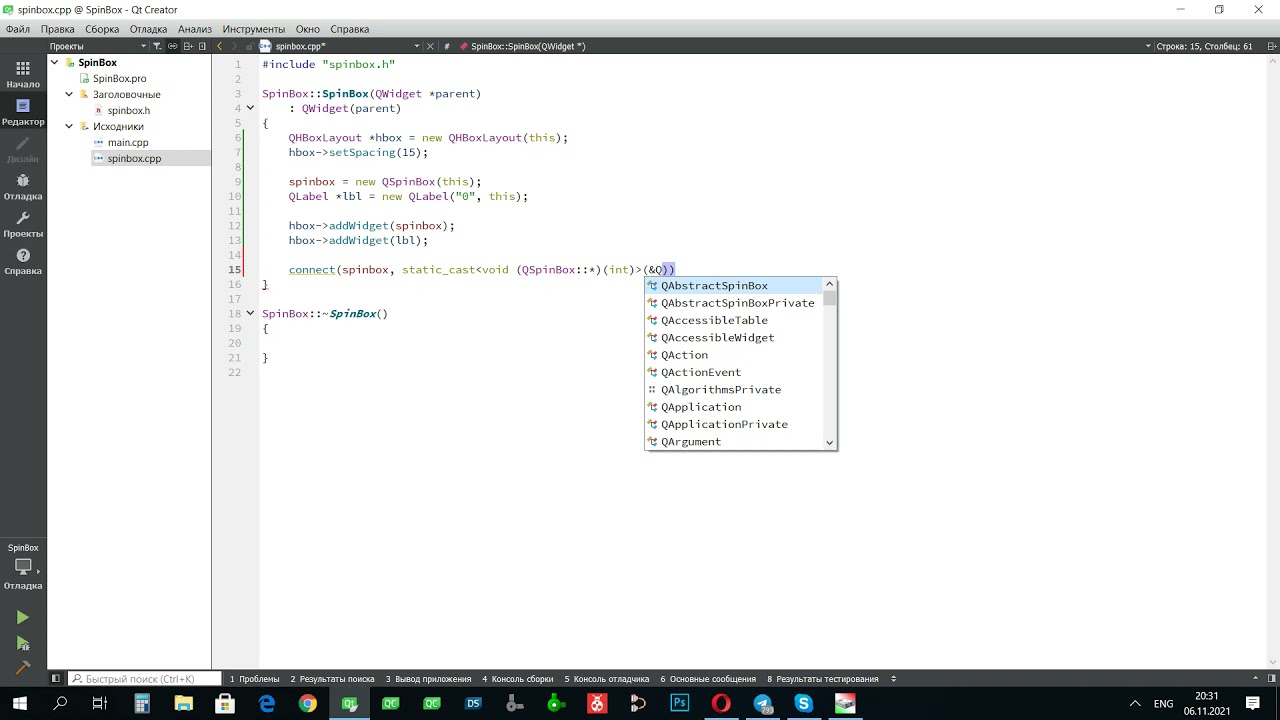
Task: Select main.cpp in the project tree
Action: [x=128, y=143]
